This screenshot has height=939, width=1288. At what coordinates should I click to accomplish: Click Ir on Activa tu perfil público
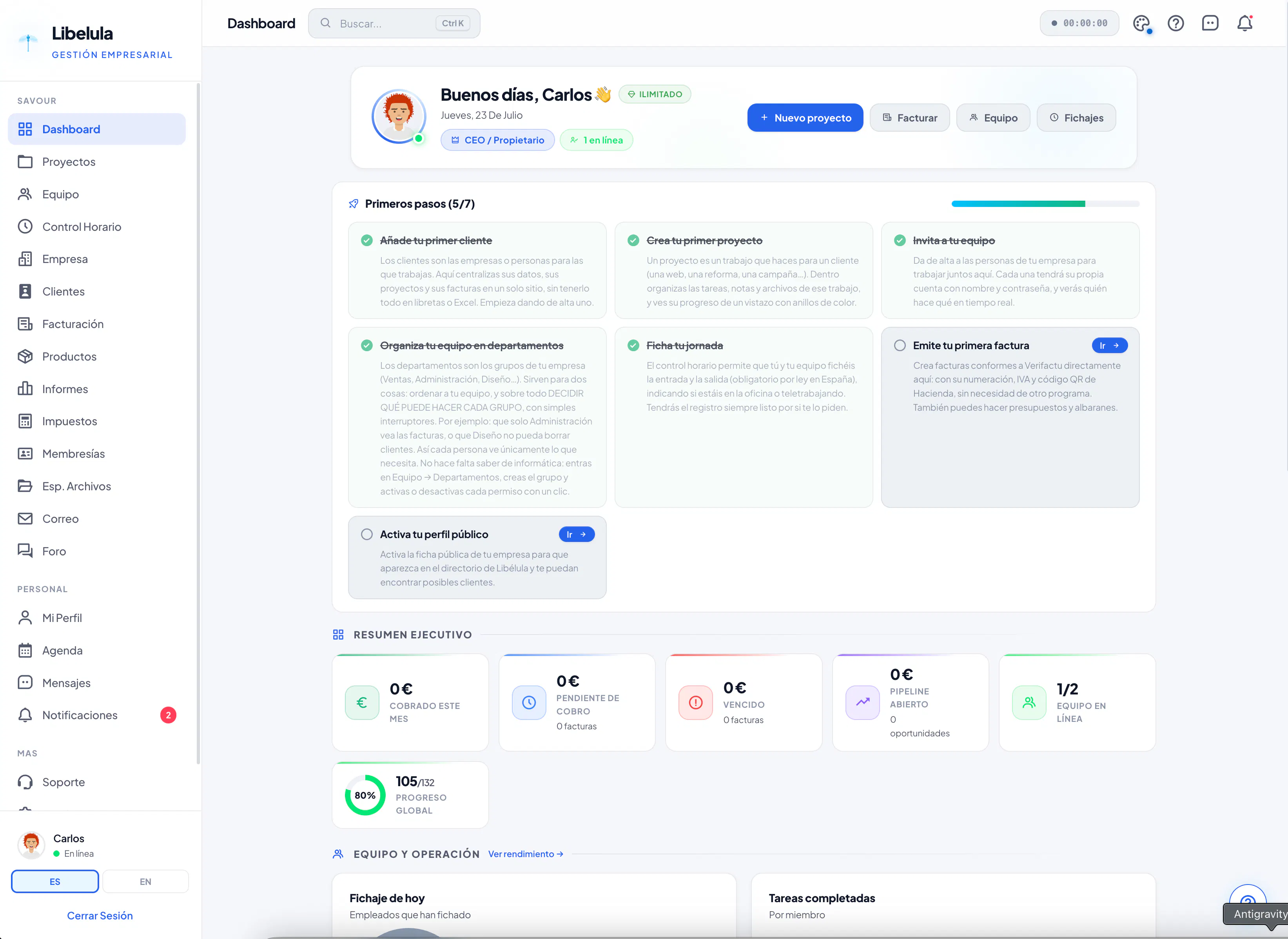pos(576,534)
